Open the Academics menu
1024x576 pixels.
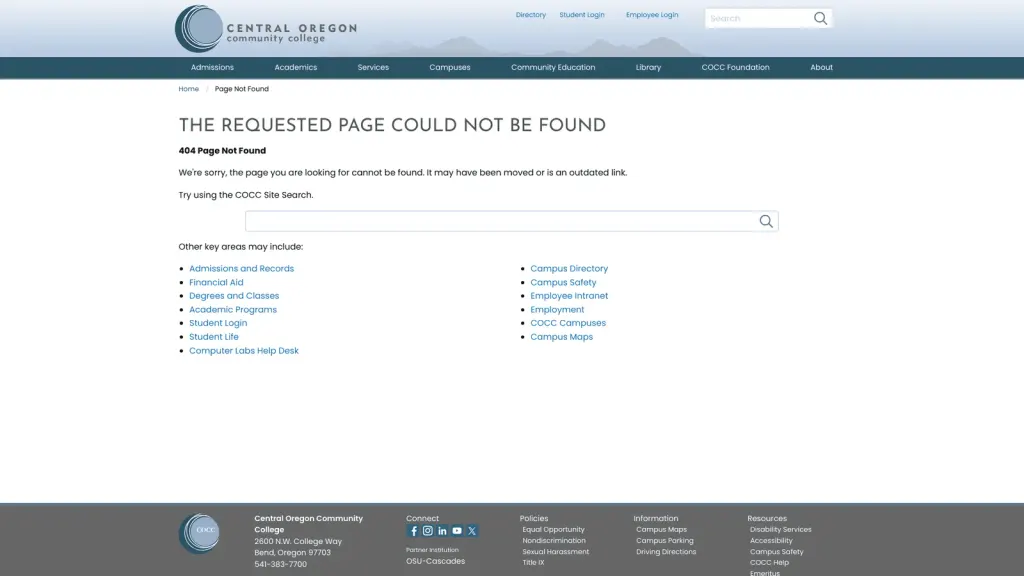pos(296,67)
